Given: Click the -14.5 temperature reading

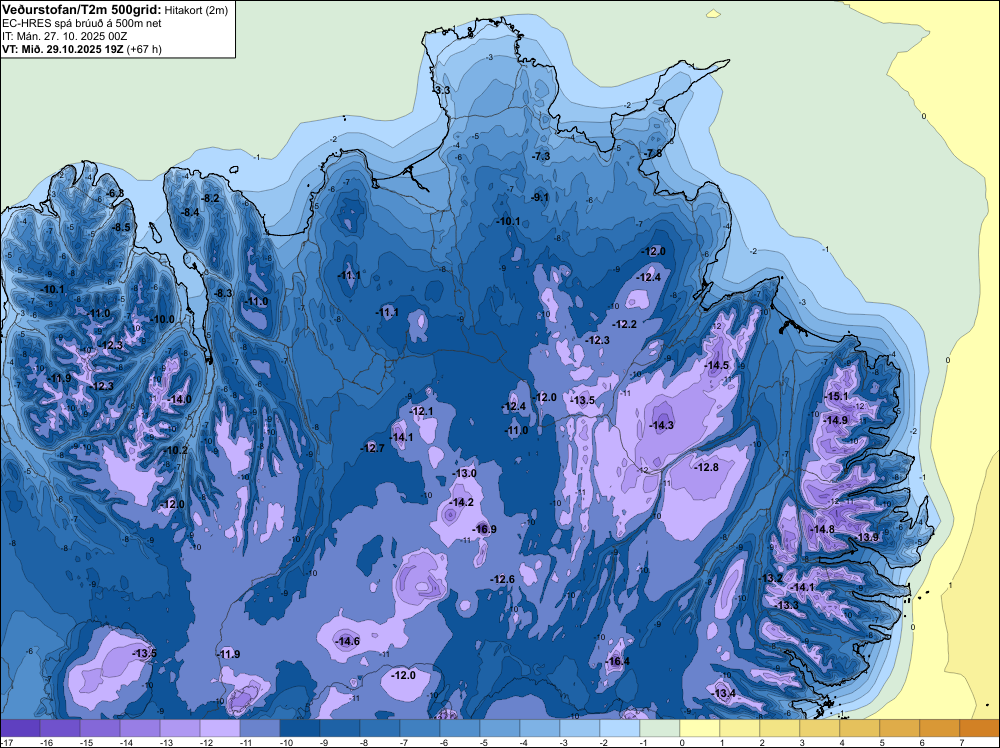Looking at the screenshot, I should click(716, 365).
